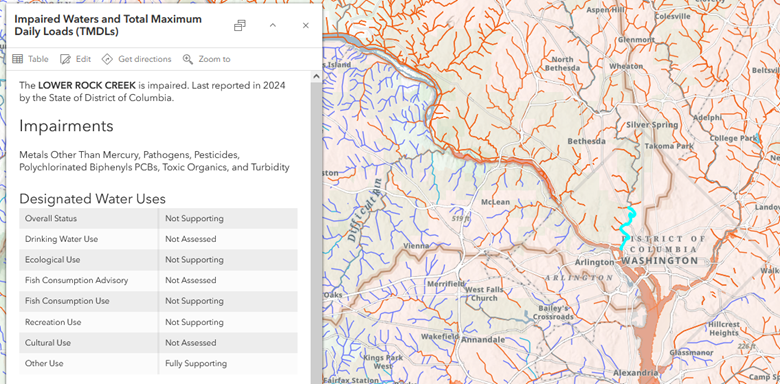780x384 pixels.
Task: Click the Arlington label on the map
Action: pos(594,262)
